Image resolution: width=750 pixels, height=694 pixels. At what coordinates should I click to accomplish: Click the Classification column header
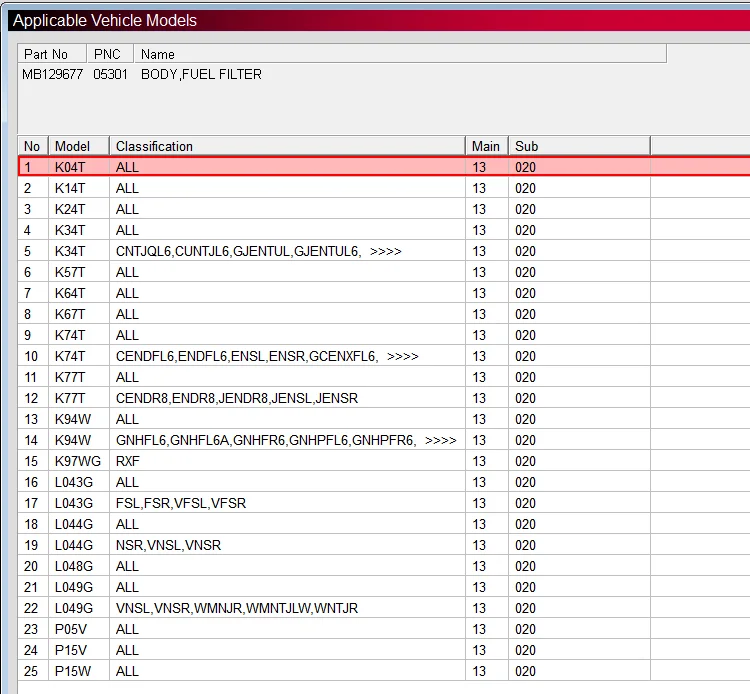(286, 146)
